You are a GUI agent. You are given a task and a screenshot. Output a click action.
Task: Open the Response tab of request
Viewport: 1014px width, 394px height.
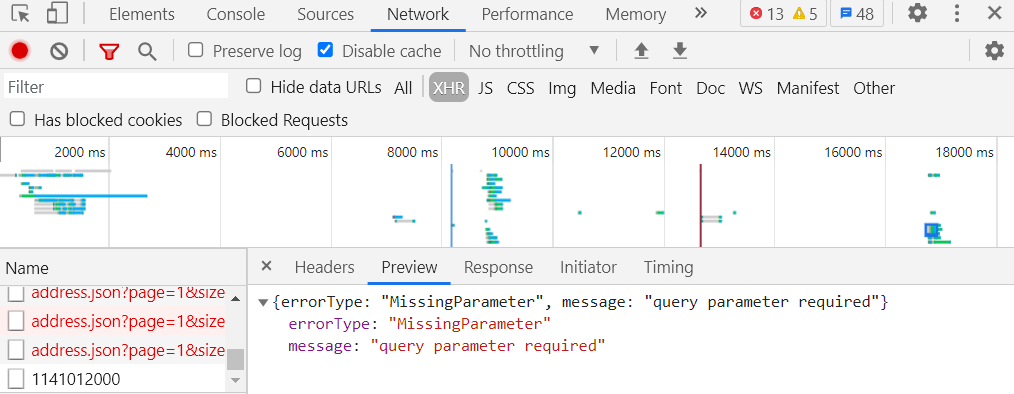[x=498, y=267]
